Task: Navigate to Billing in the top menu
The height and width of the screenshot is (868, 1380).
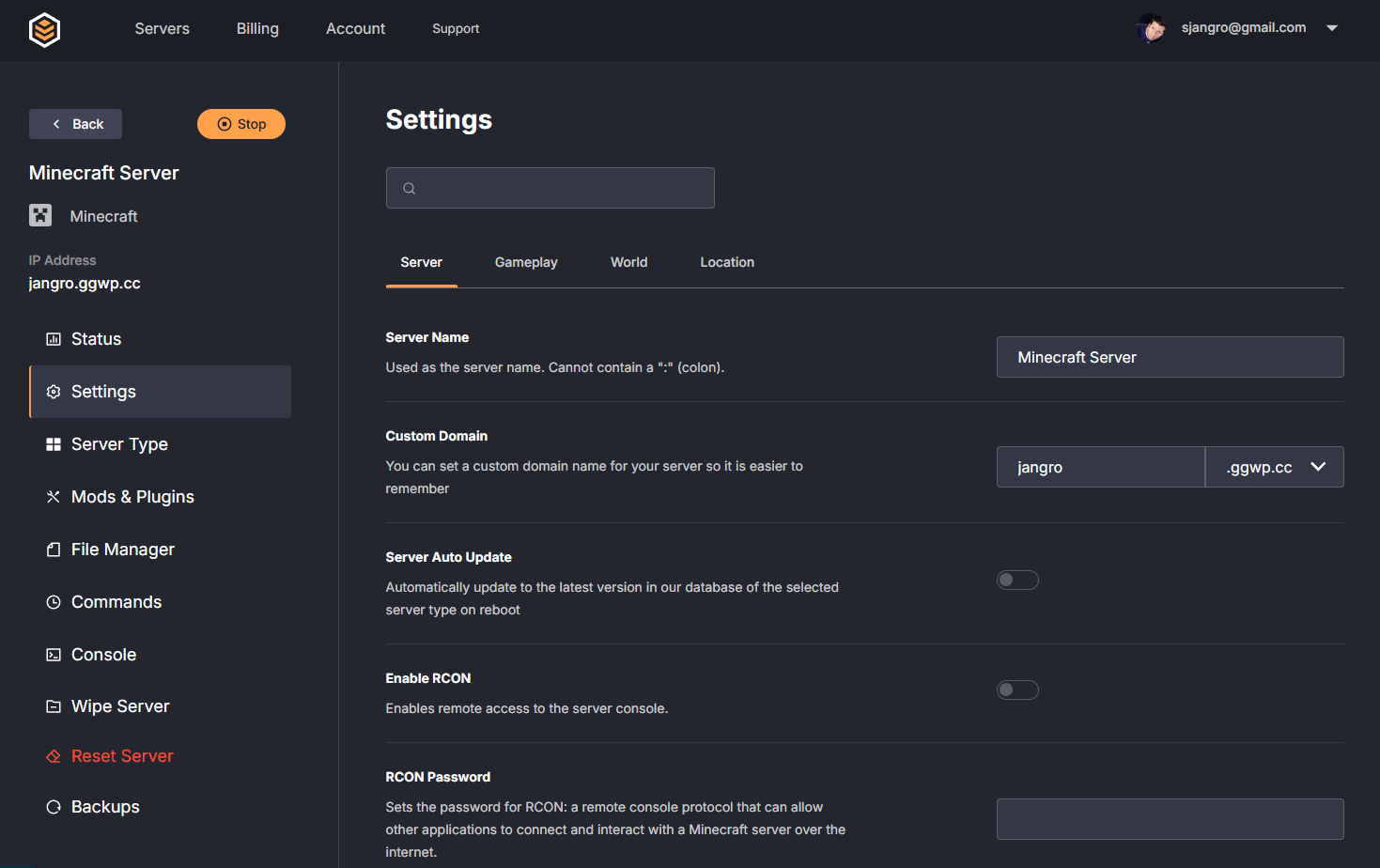Action: click(x=256, y=28)
